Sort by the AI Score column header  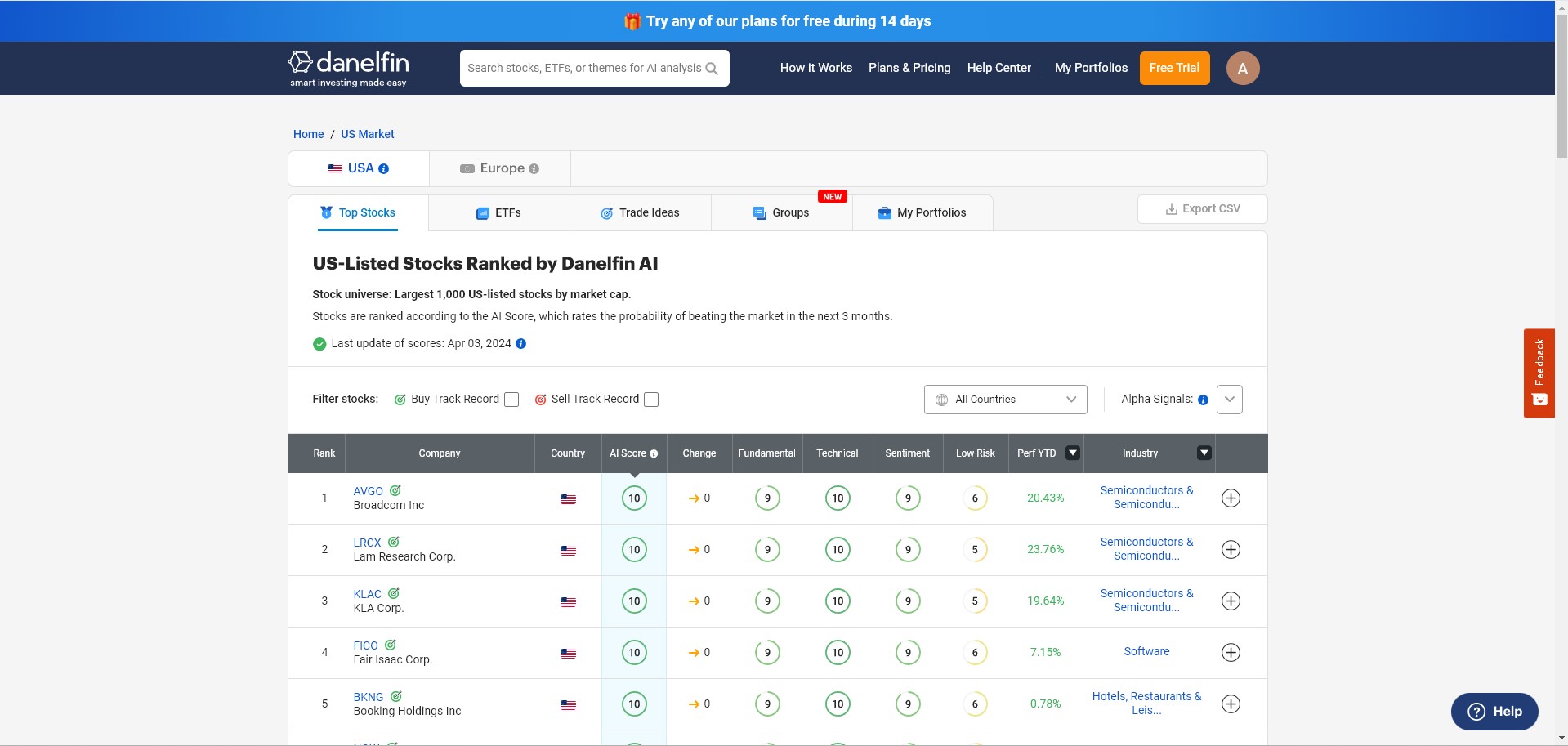(634, 453)
